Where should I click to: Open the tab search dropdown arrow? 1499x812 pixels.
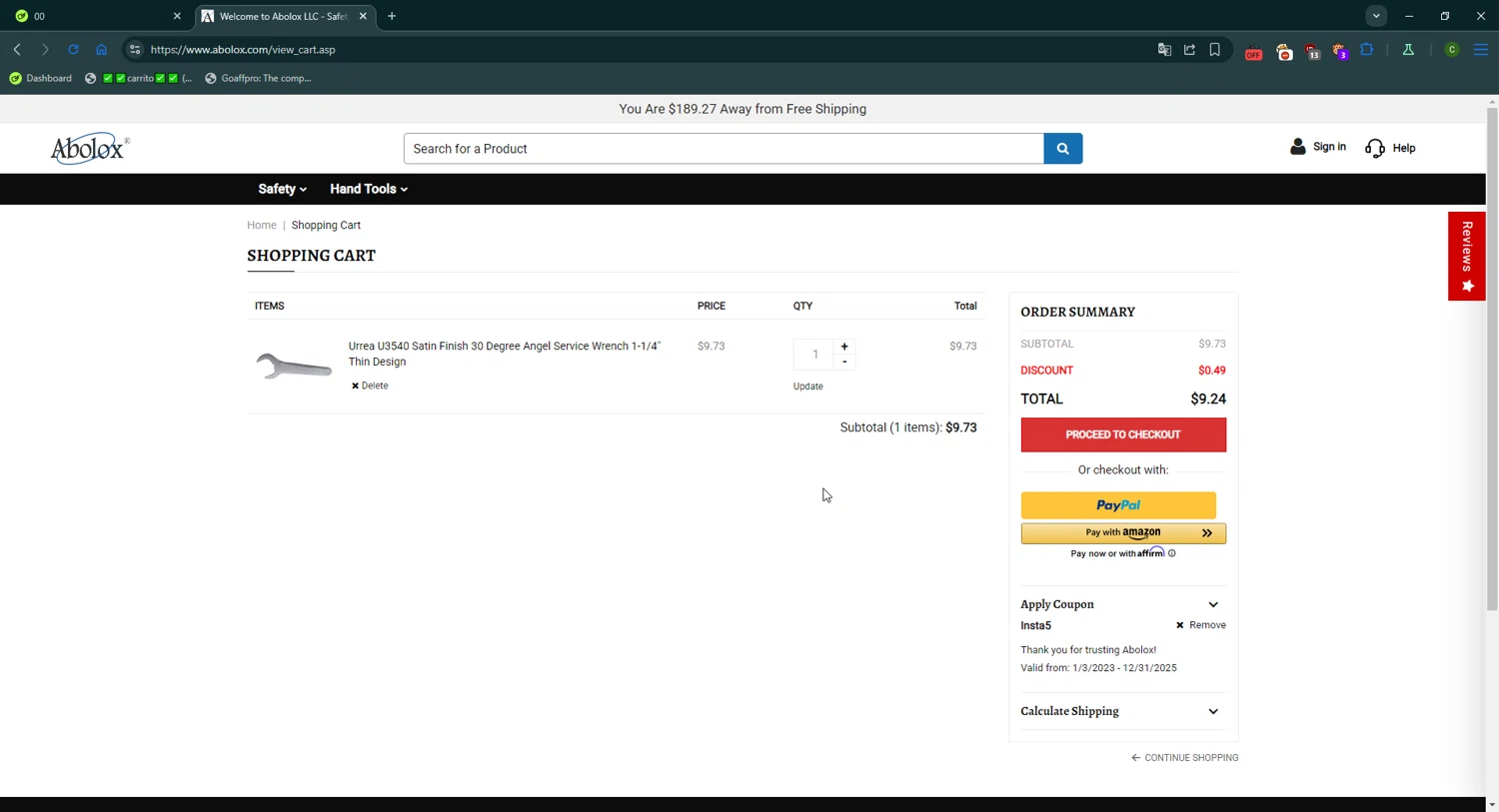point(1376,16)
